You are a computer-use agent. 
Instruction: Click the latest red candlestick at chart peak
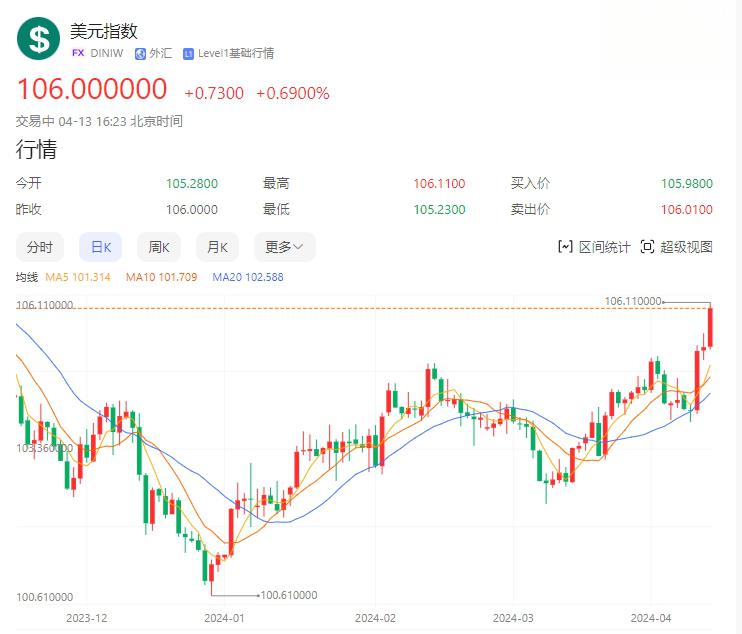tap(710, 328)
